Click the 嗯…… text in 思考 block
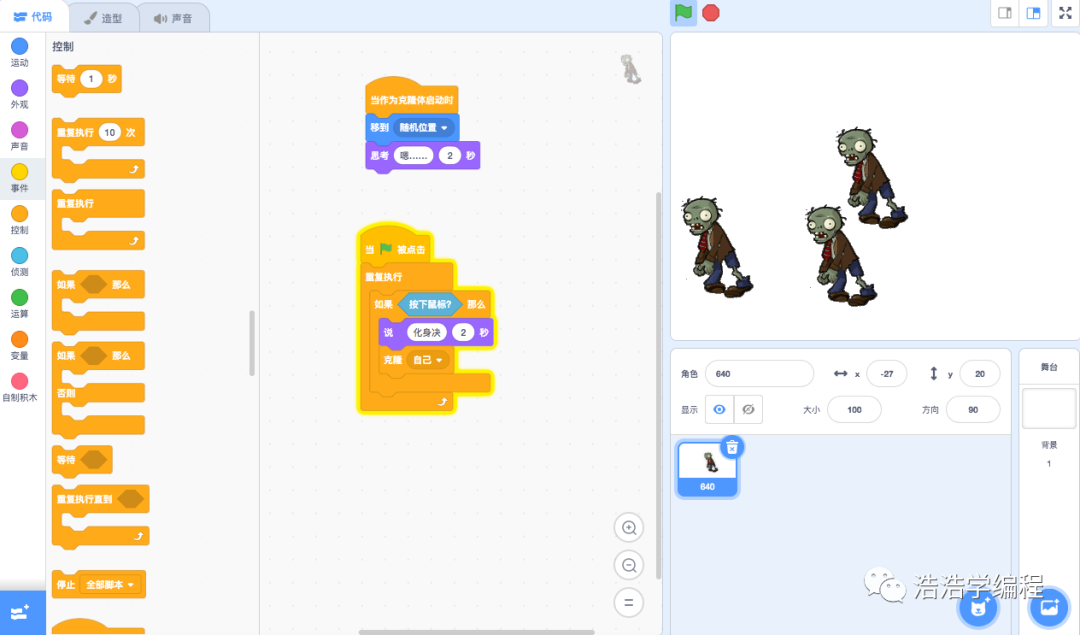 click(x=413, y=156)
